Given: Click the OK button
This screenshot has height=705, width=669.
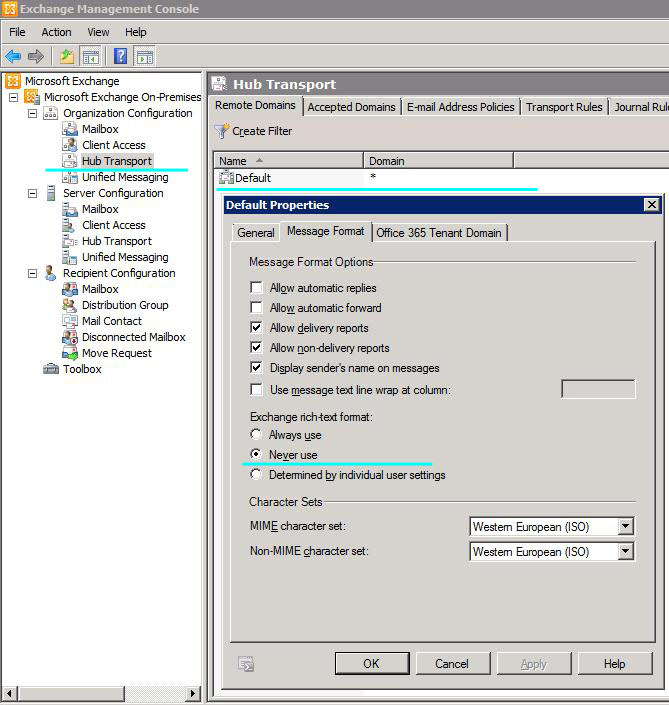Looking at the screenshot, I should click(372, 664).
